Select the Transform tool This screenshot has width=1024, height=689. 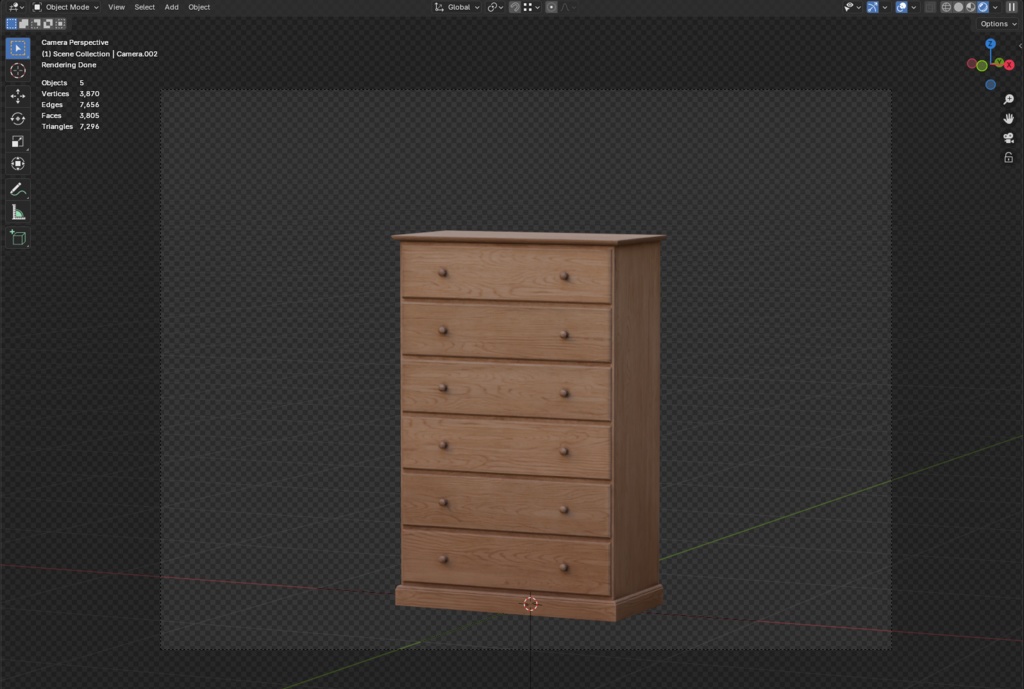[x=18, y=164]
